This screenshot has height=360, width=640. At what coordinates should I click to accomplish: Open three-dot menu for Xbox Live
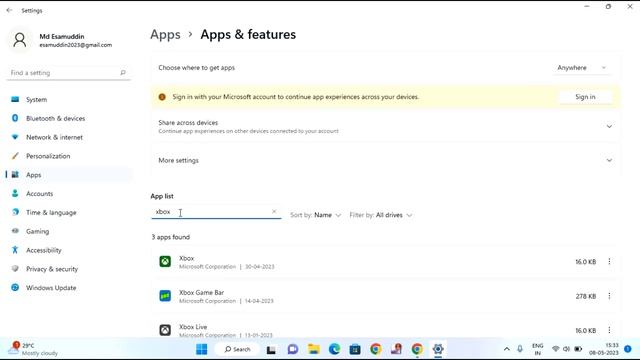point(609,330)
